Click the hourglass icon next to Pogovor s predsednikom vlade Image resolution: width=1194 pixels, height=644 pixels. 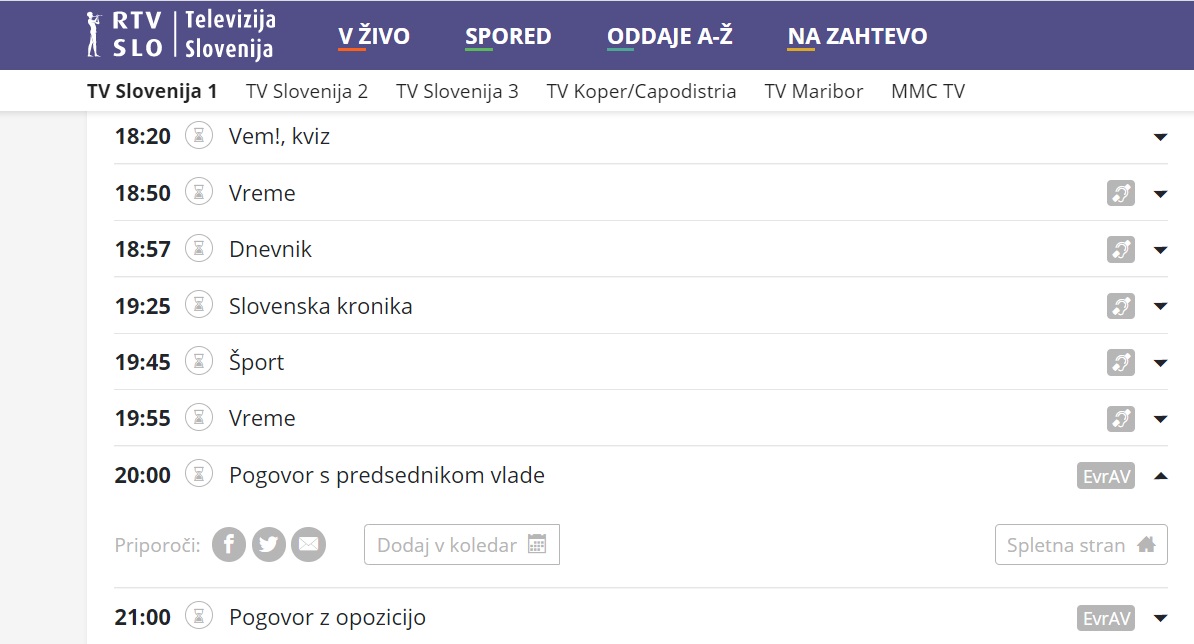click(x=201, y=475)
